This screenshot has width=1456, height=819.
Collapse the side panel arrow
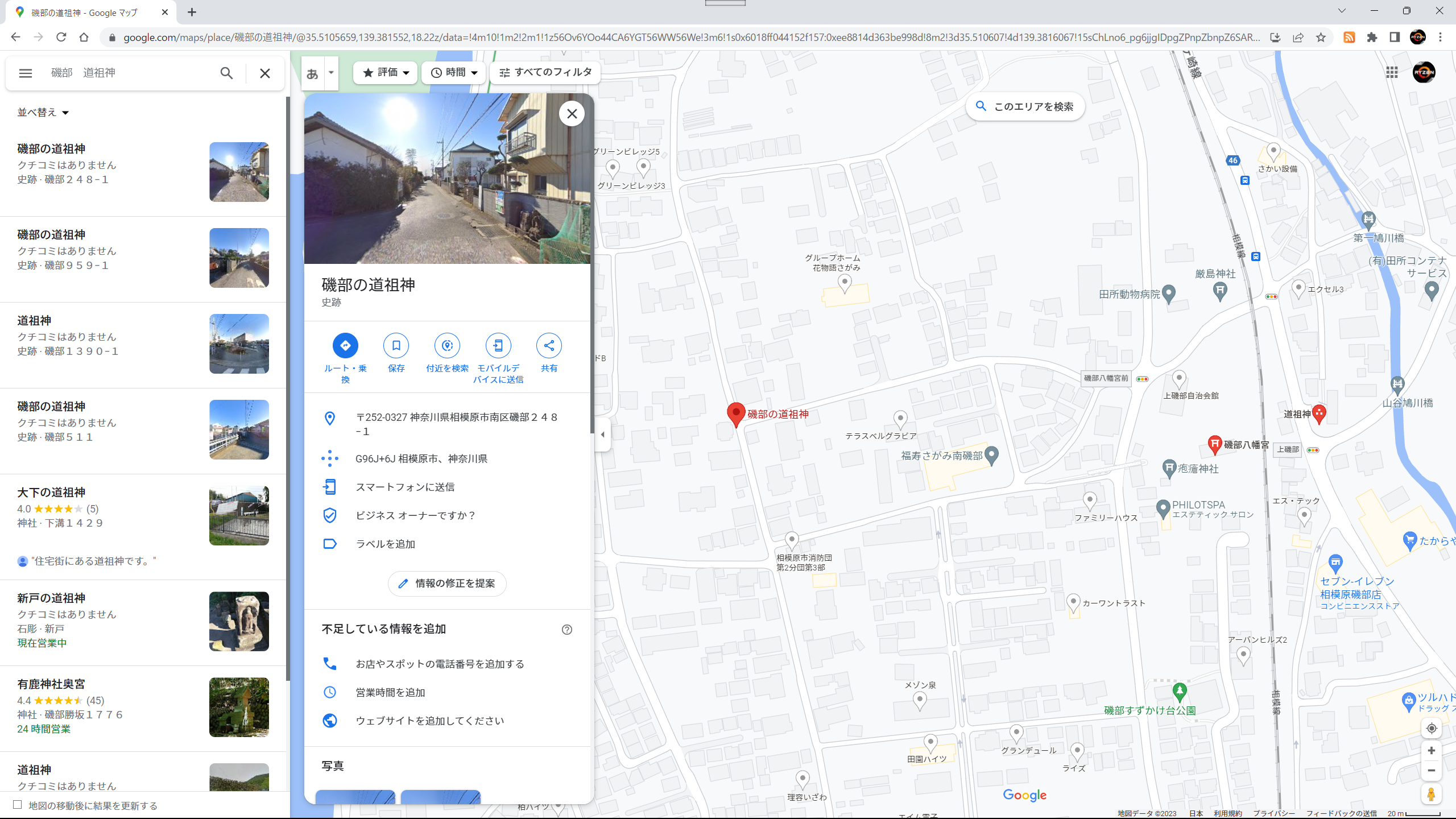tap(602, 435)
